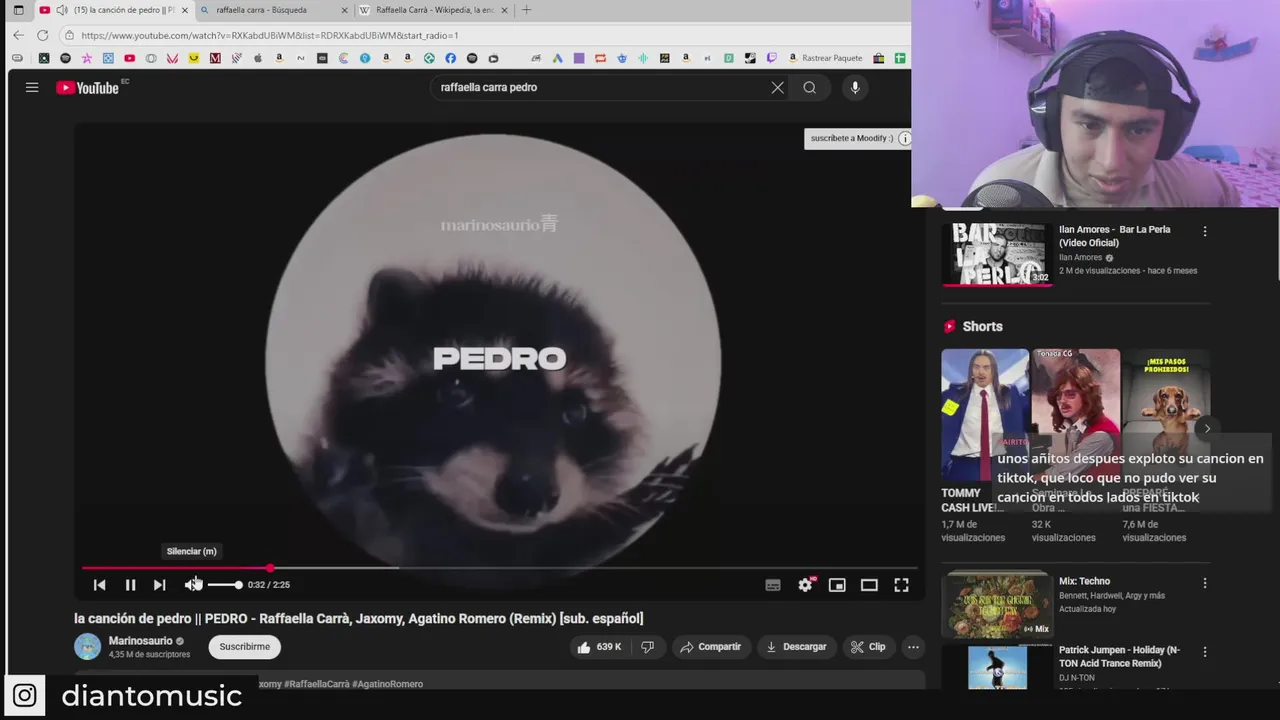Dislike the video
Viewport: 1280px width, 720px height.
647,647
